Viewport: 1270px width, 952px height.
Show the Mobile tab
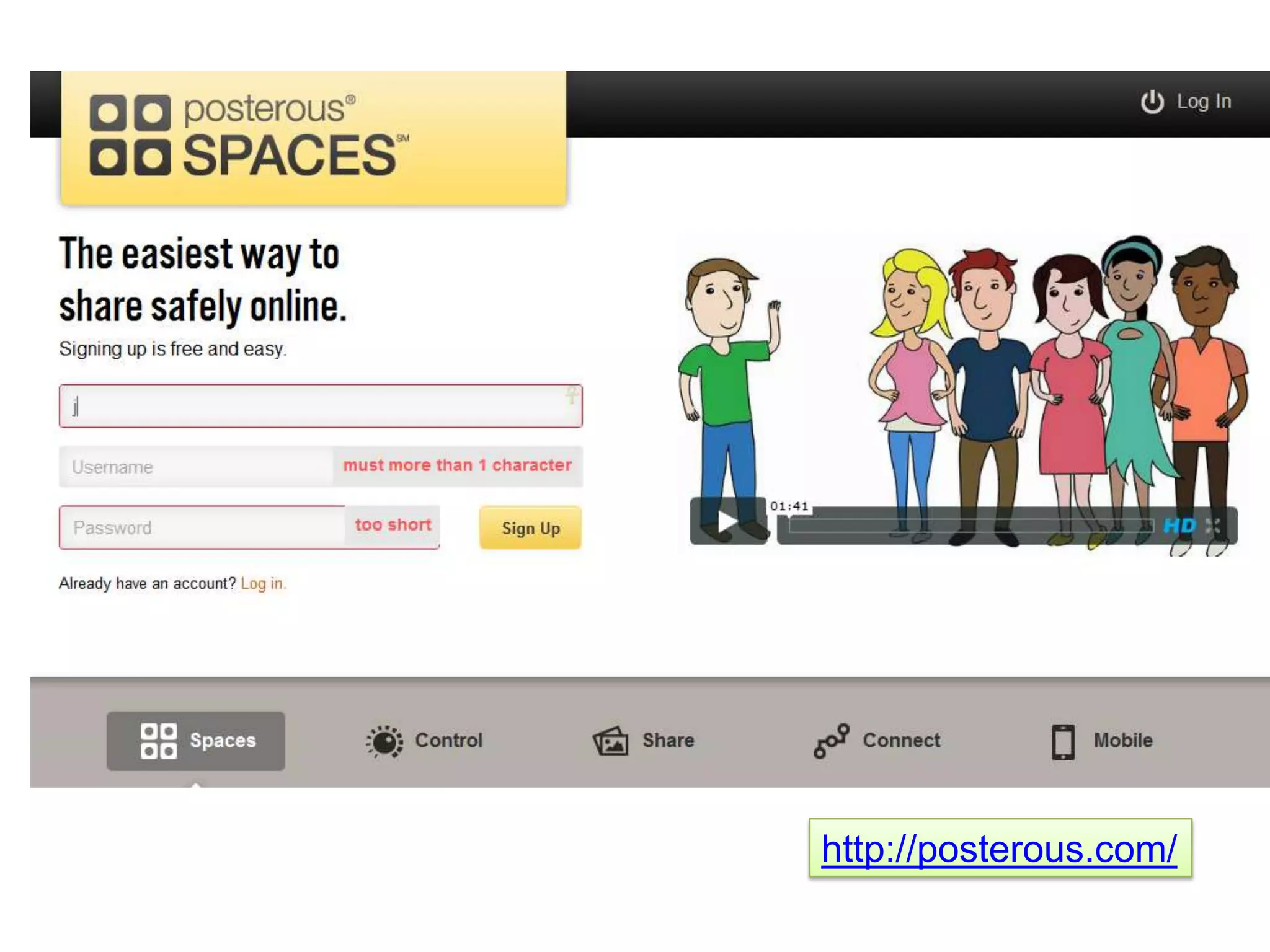click(1122, 741)
